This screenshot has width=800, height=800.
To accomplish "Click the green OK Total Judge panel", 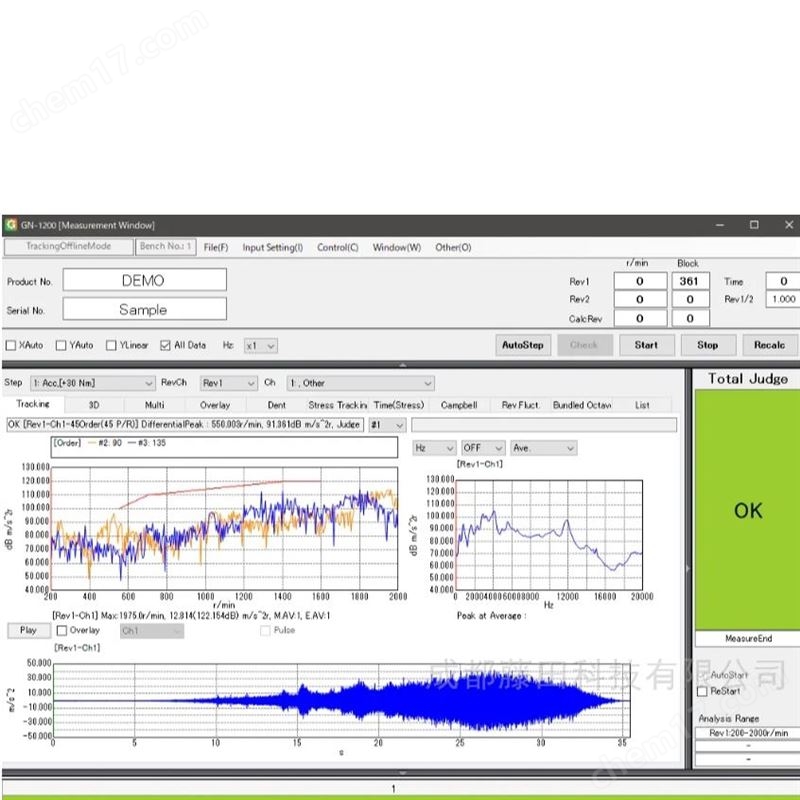I will click(747, 510).
